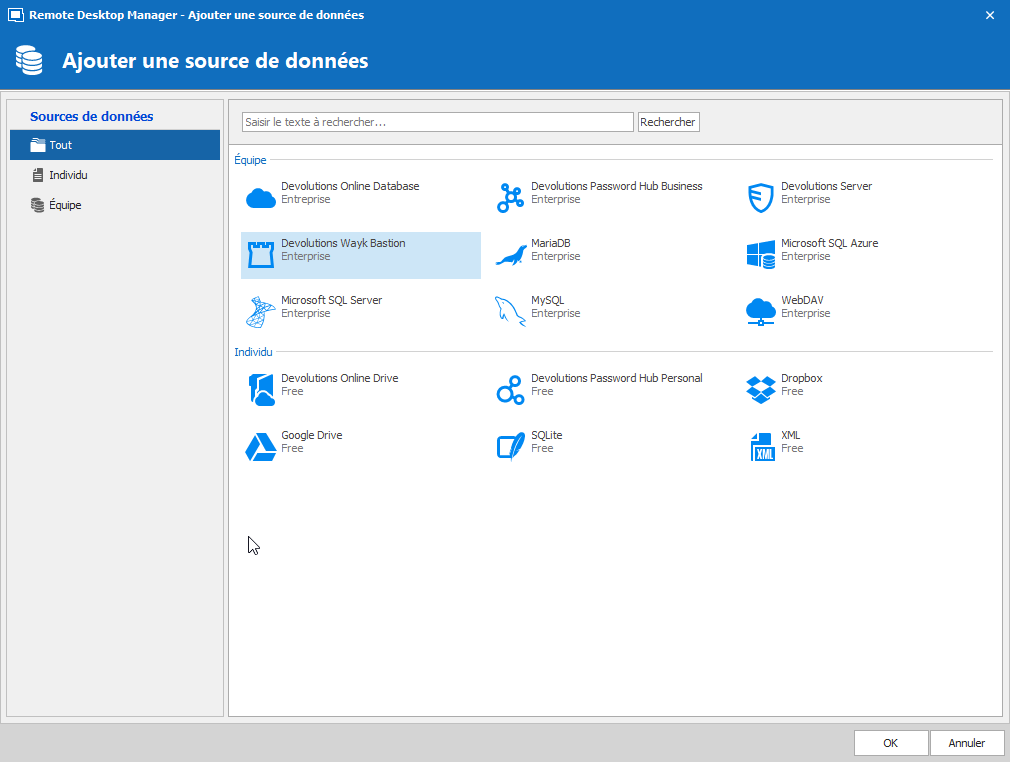The image size is (1010, 762).
Task: Click the "Microsoft SQL Server" label
Action: point(331,300)
